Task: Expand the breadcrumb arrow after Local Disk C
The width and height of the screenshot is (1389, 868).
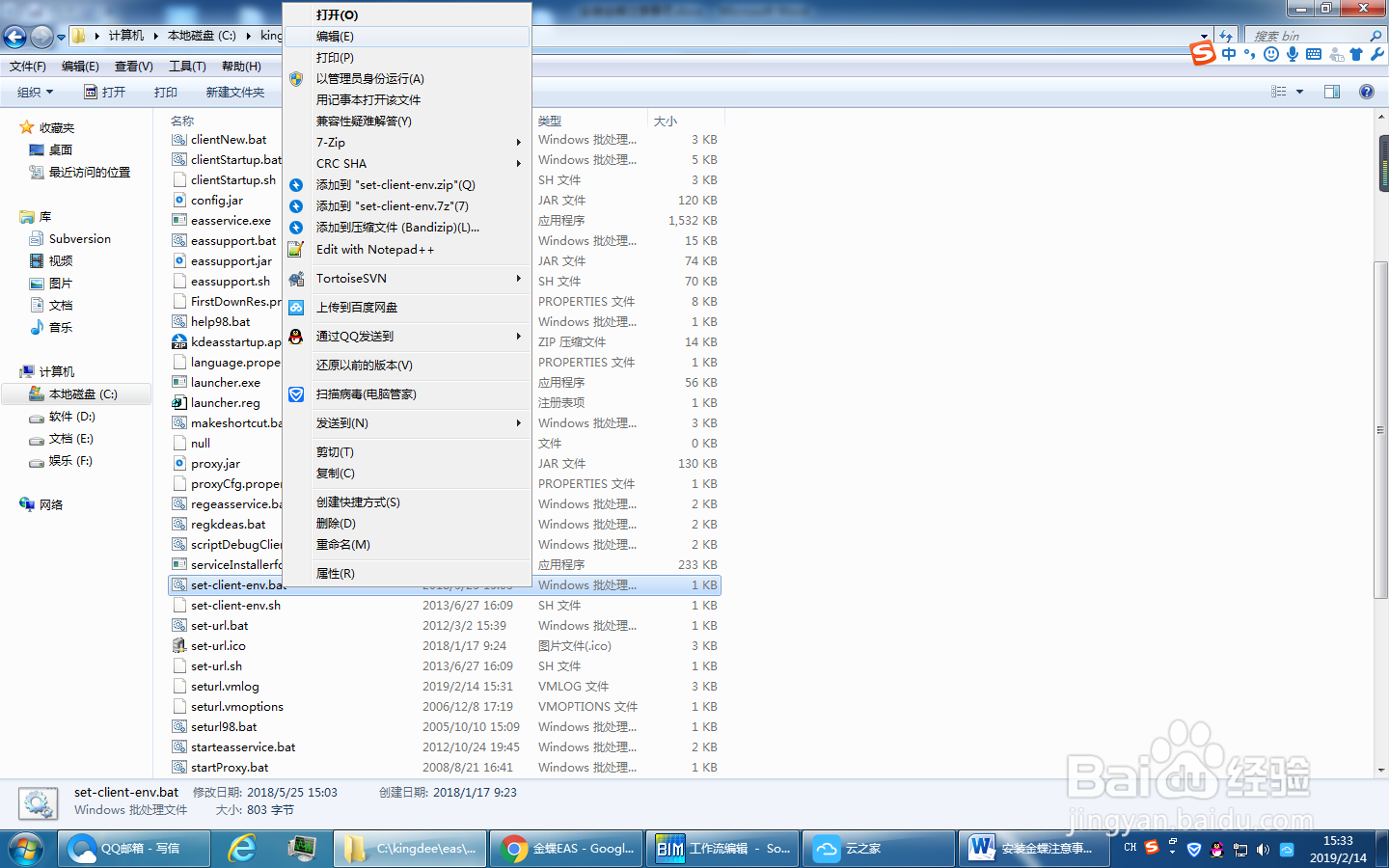Action: (x=249, y=36)
